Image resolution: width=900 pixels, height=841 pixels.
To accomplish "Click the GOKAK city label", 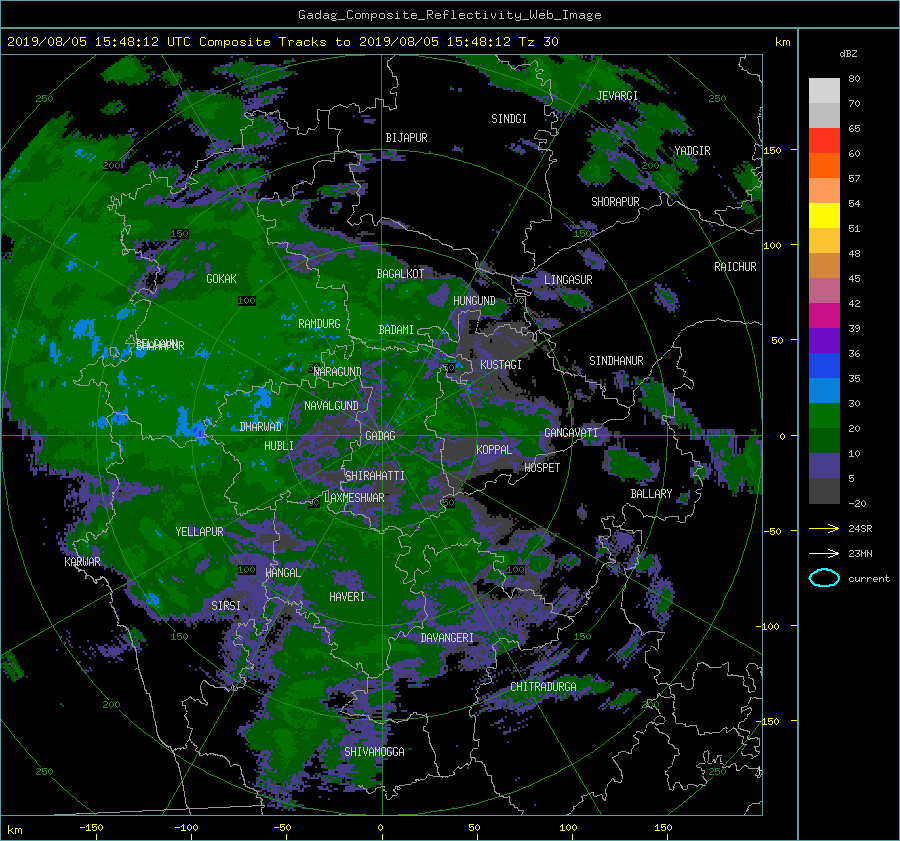I will click(221, 279).
